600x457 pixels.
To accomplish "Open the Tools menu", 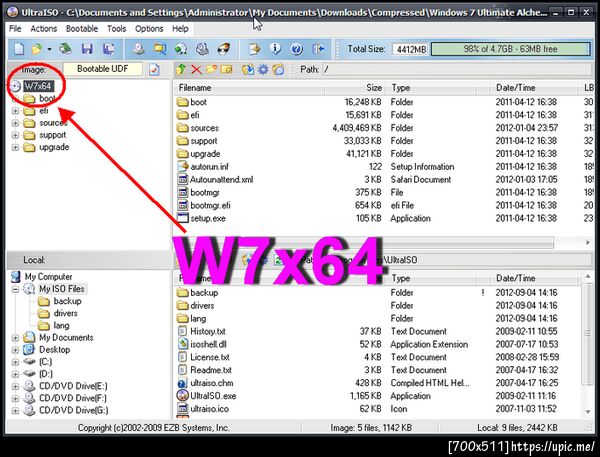I will click(x=116, y=29).
